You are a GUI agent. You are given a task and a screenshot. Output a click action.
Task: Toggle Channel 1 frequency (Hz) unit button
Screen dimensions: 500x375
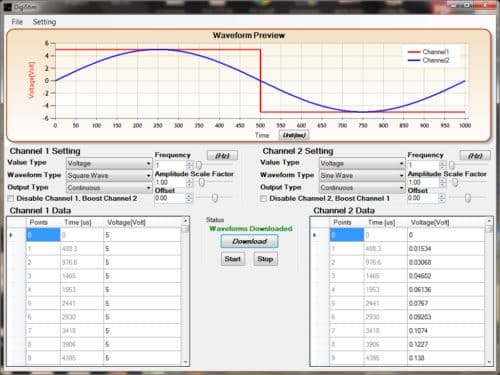coord(222,156)
